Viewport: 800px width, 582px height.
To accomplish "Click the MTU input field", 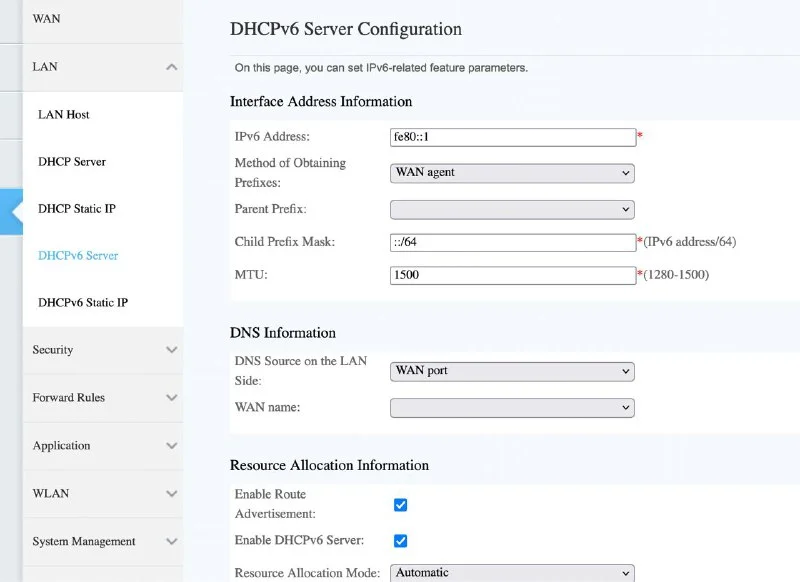I will coord(512,274).
